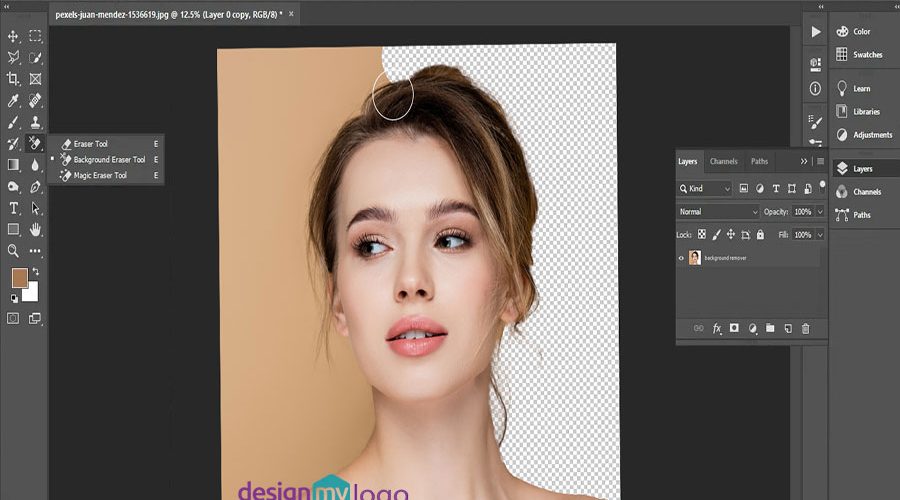Select the Zoom tool
The width and height of the screenshot is (900, 500).
click(13, 251)
